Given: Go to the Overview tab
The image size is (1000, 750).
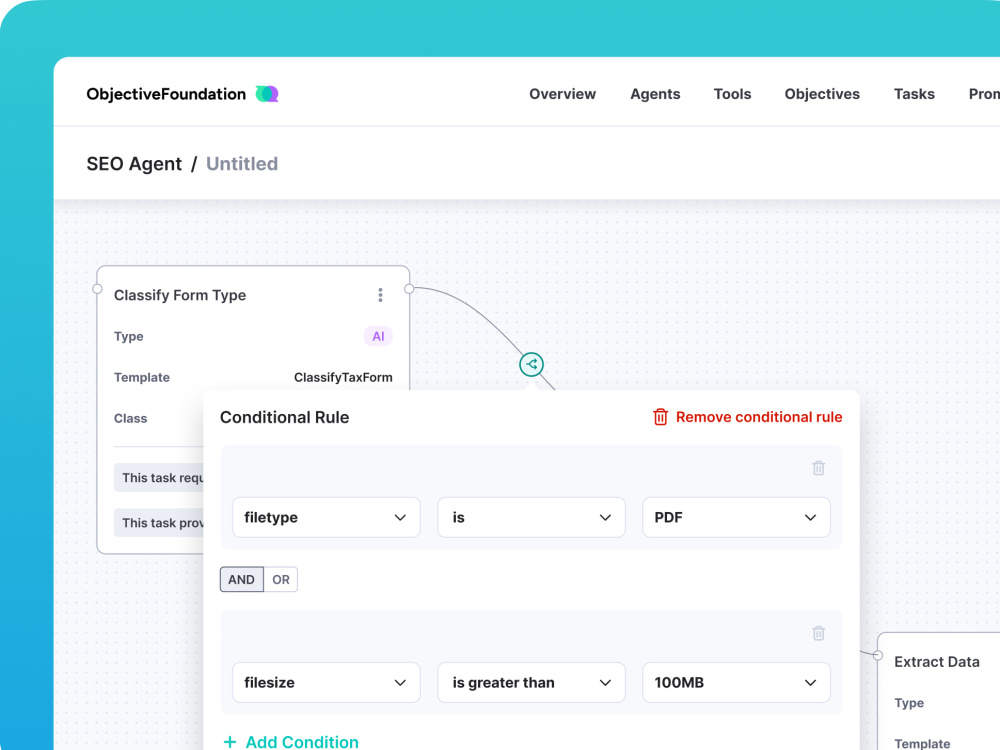Looking at the screenshot, I should tap(562, 94).
